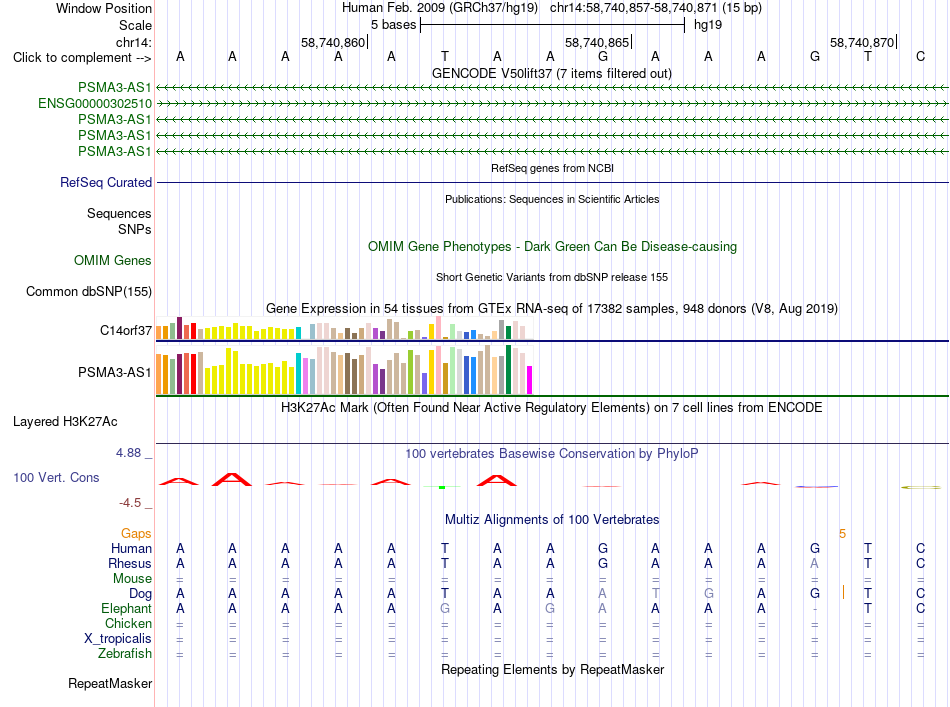Viewport: 950px width, 707px height.
Task: Open the 100 Vert. Cons track label
Action: (56, 477)
